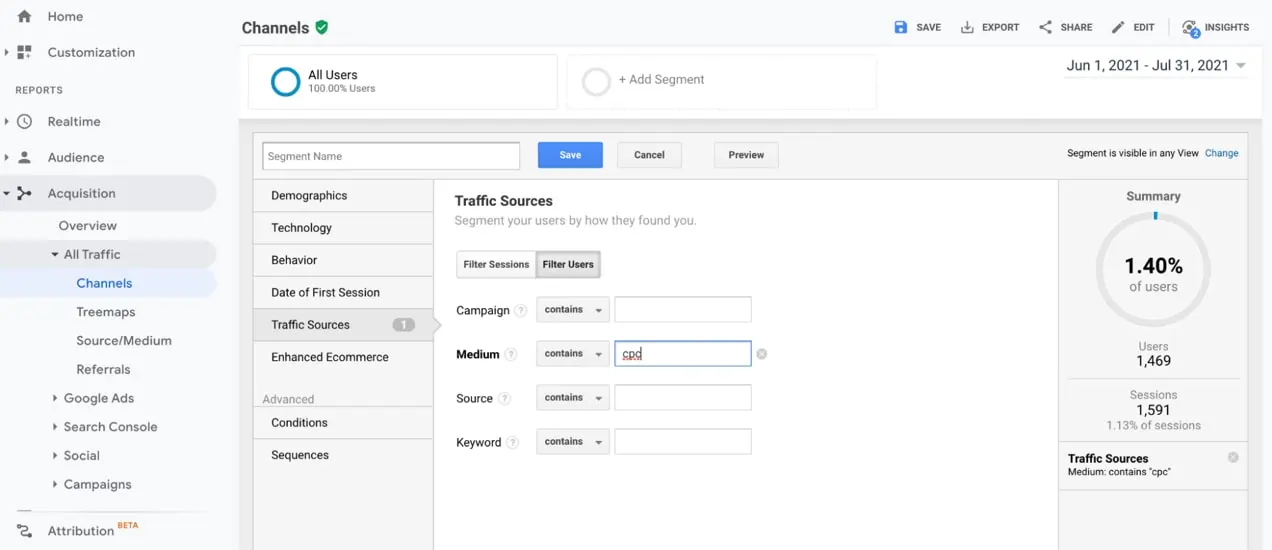
Task: Click the help icon next to Medium
Action: pyautogui.click(x=511, y=354)
